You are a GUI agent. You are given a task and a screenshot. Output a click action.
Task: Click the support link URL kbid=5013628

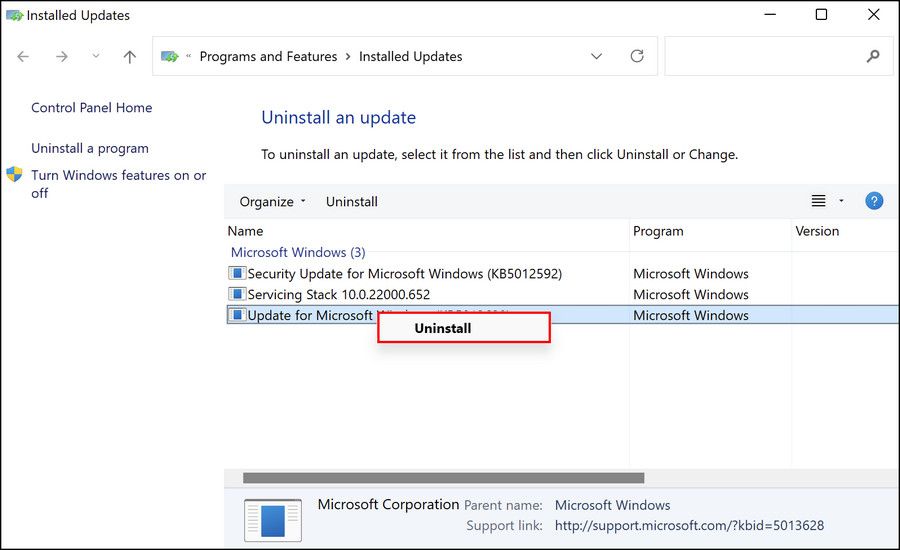tap(689, 526)
